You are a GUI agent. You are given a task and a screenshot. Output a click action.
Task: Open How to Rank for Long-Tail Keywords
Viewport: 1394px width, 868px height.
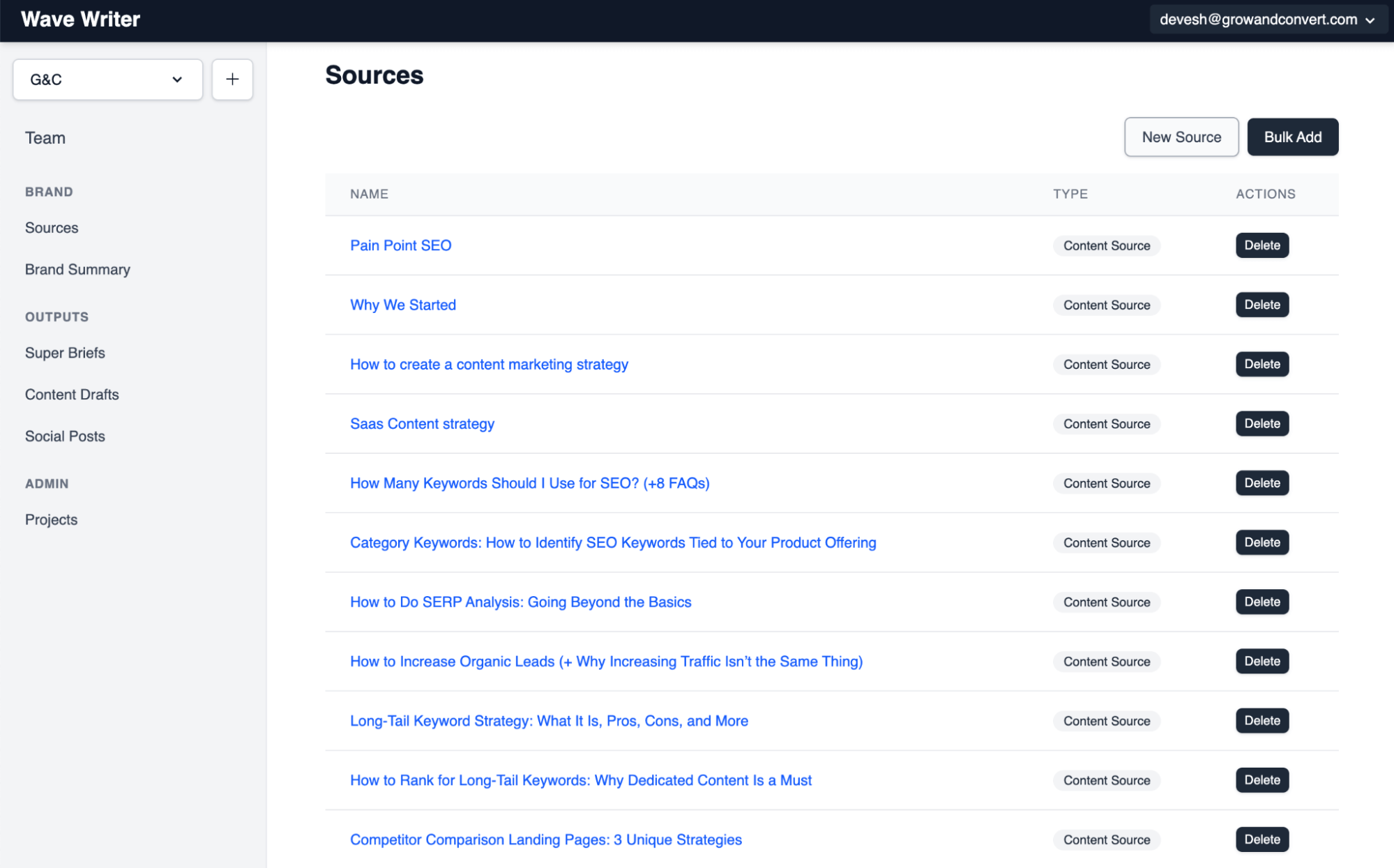point(581,780)
